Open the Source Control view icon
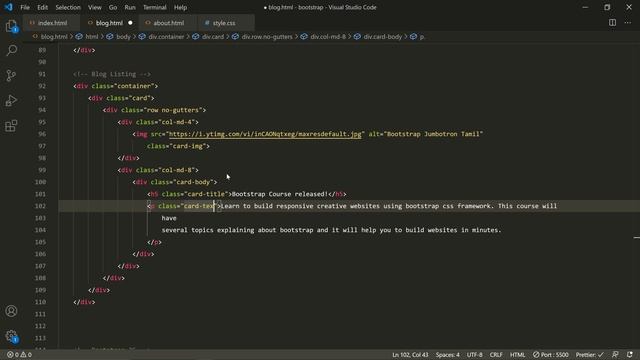Viewport: 640px width, 360px height. coord(11,76)
